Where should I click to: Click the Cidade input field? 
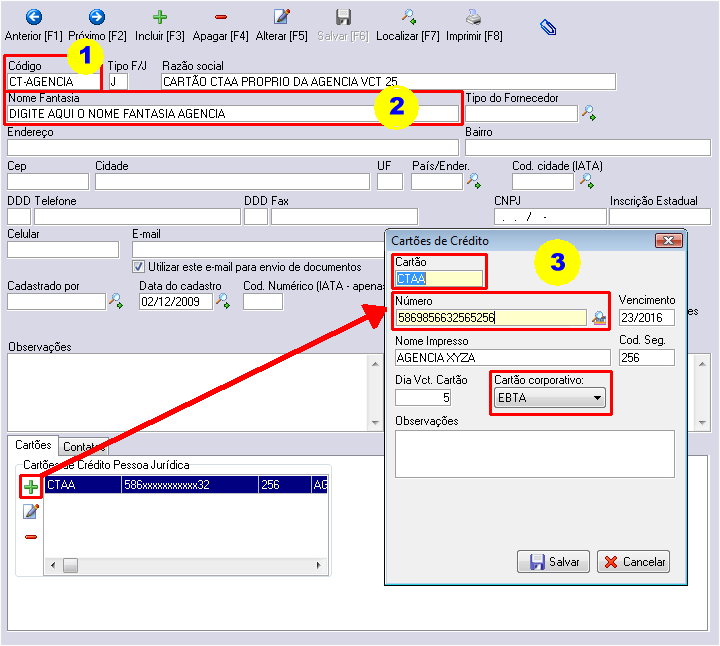tap(232, 182)
